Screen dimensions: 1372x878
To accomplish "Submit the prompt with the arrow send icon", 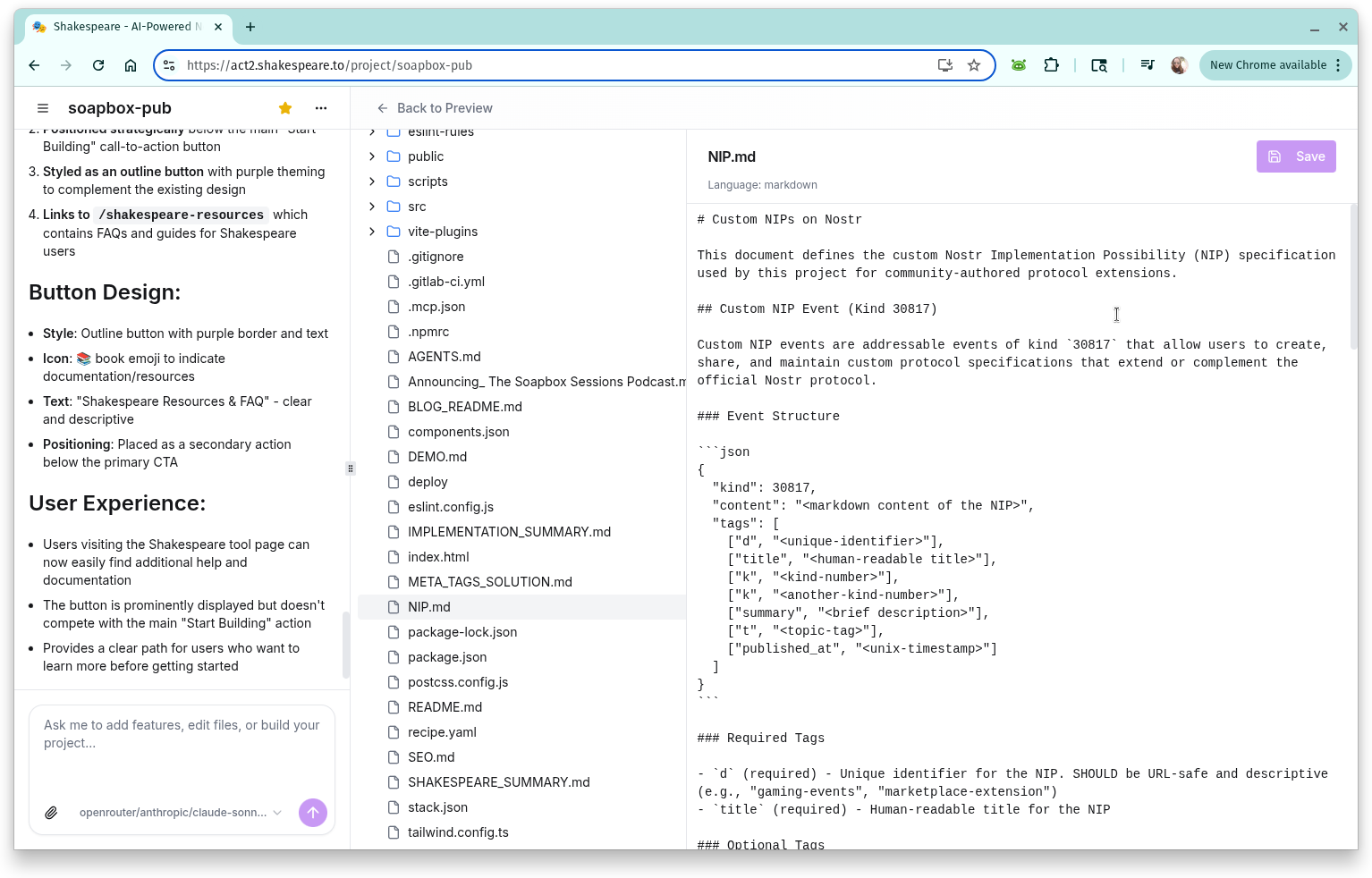I will [x=312, y=812].
